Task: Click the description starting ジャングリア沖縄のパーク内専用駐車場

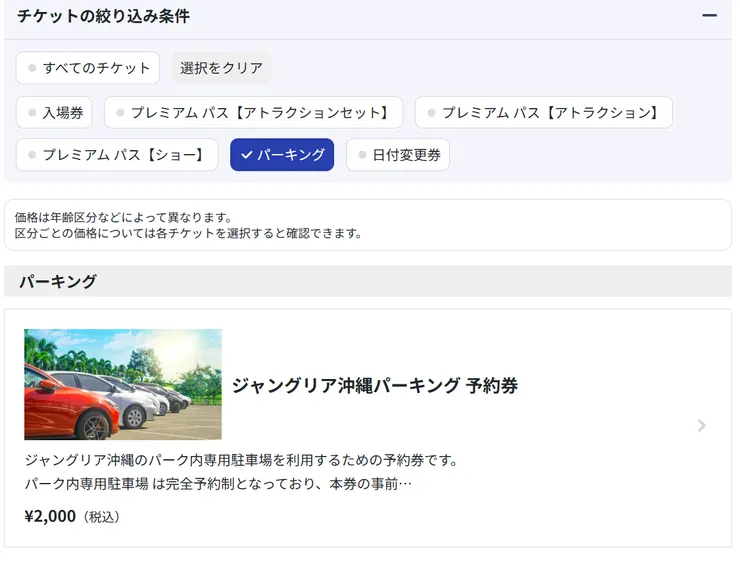Action: coord(241,460)
